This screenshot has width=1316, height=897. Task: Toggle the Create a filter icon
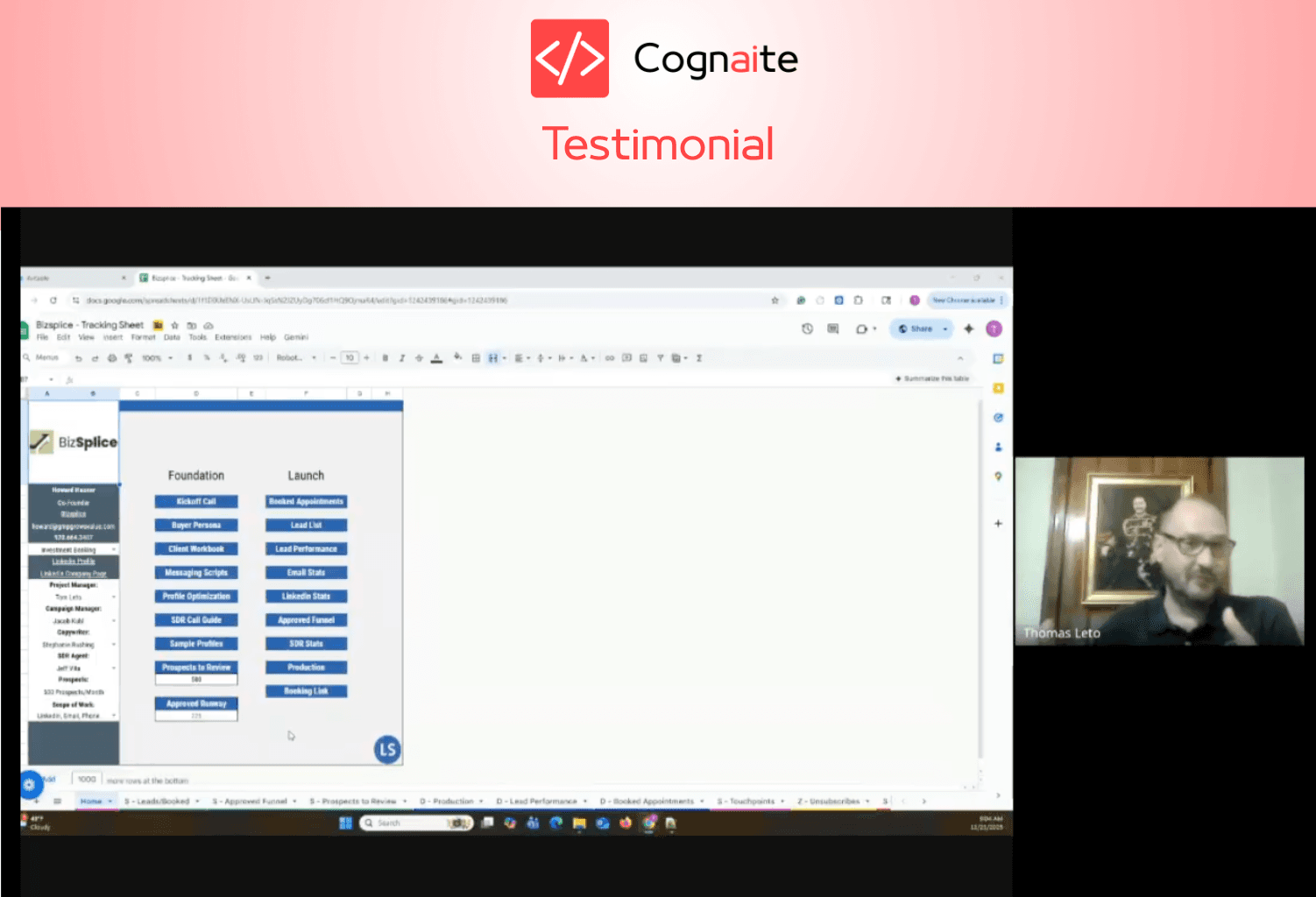(661, 358)
